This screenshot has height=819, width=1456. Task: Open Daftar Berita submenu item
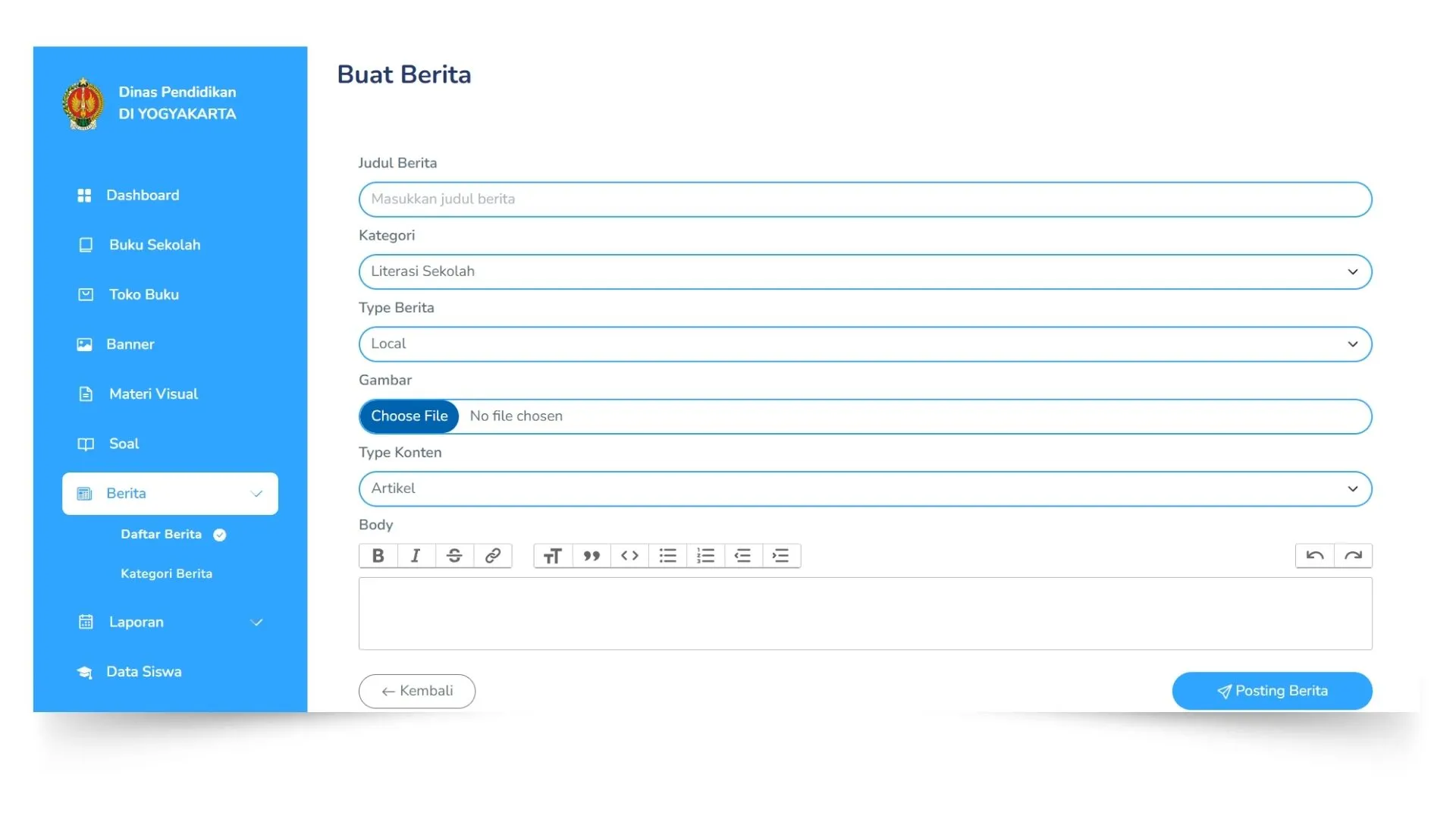click(162, 535)
